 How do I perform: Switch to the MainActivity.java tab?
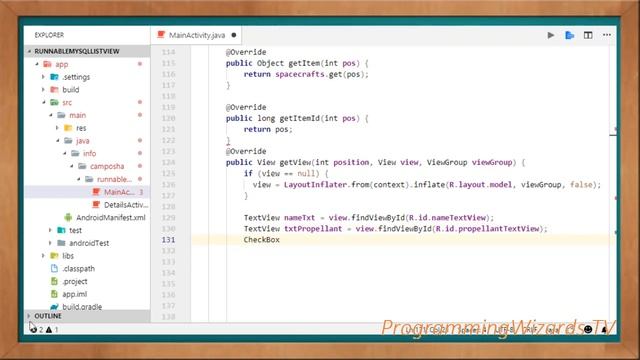coord(197,35)
